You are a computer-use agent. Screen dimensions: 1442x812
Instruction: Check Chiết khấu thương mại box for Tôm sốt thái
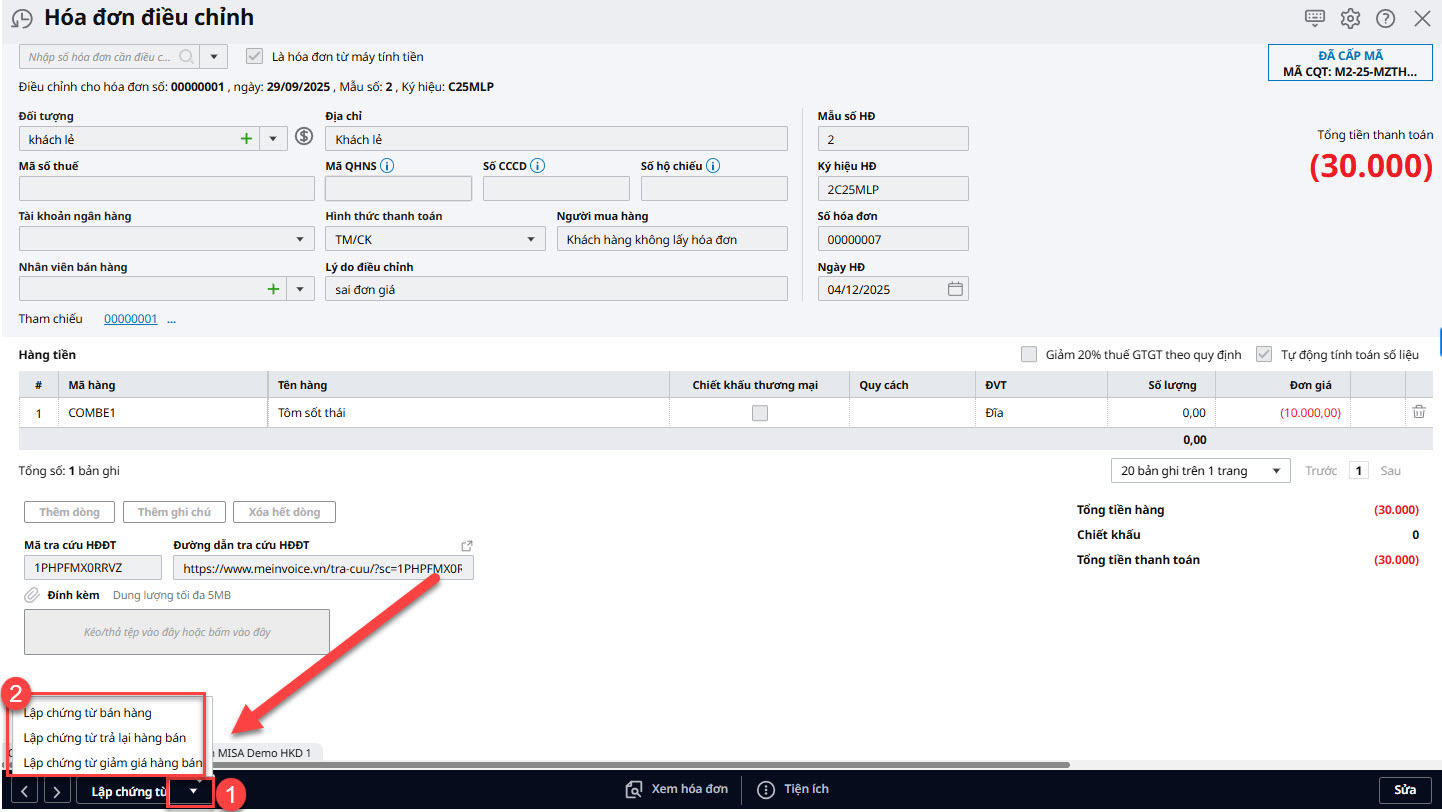pyautogui.click(x=760, y=413)
